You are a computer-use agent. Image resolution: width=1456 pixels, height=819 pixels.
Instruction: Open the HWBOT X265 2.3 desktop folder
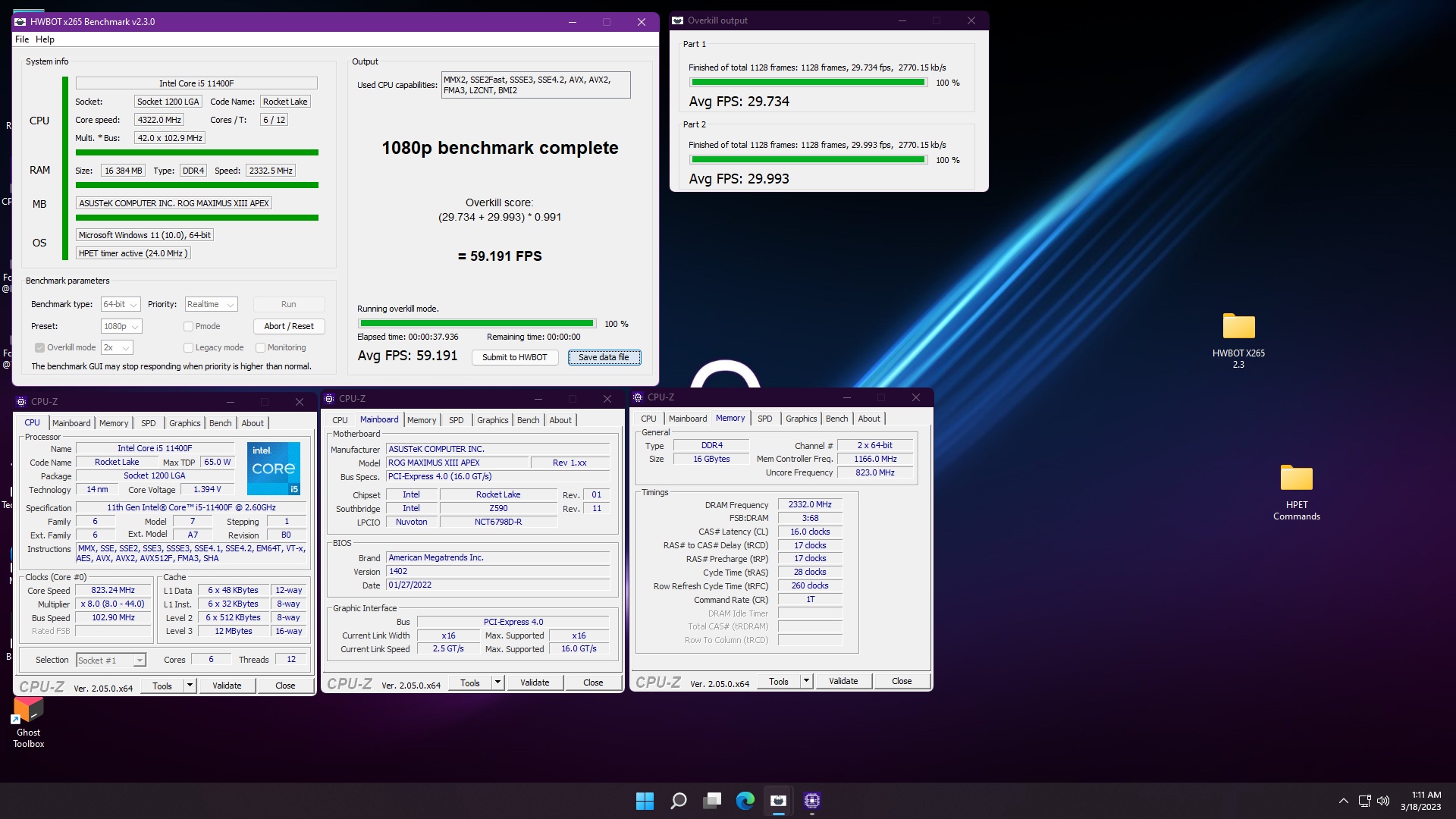pos(1238,340)
